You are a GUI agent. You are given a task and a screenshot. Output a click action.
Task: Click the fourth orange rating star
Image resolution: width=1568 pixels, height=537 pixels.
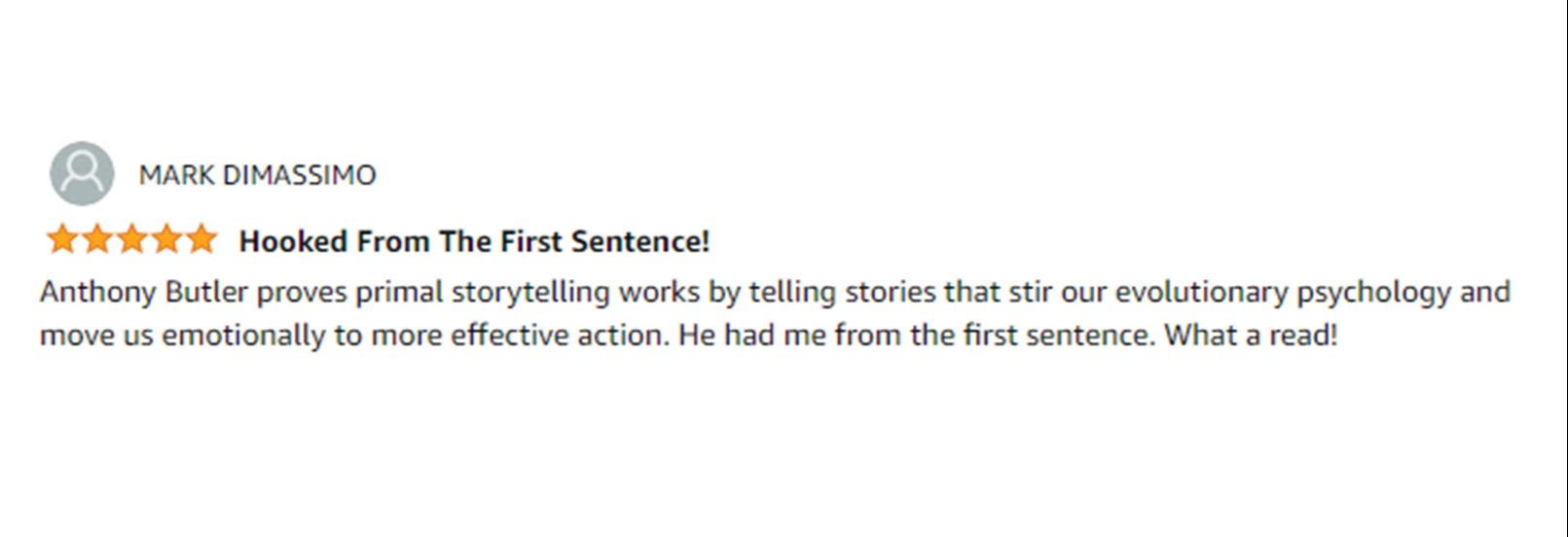coord(166,239)
